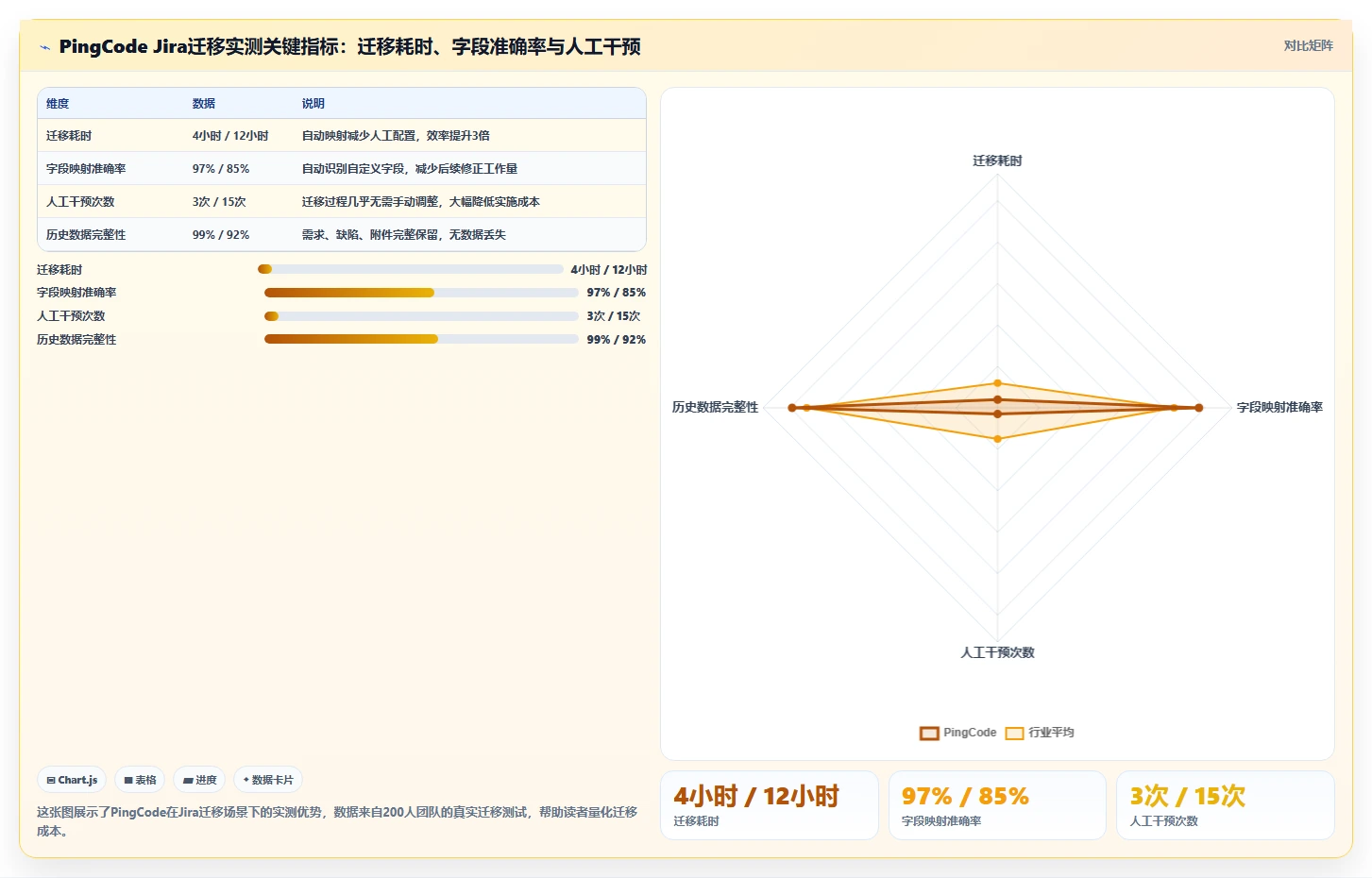Viewport: 1372px width, 878px height.
Task: Click the 说明 table column header
Action: pyautogui.click(x=313, y=104)
